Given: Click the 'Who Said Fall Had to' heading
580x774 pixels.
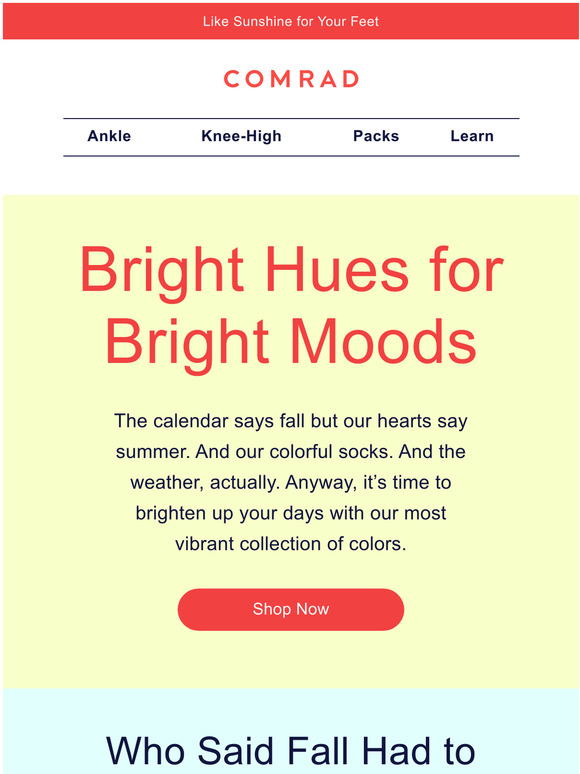Looking at the screenshot, I should pyautogui.click(x=291, y=751).
